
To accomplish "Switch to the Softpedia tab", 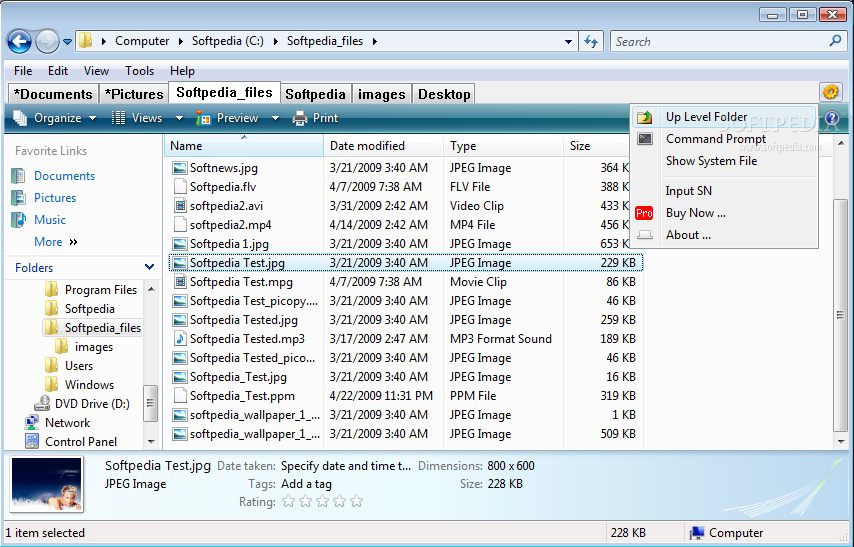I will point(315,94).
